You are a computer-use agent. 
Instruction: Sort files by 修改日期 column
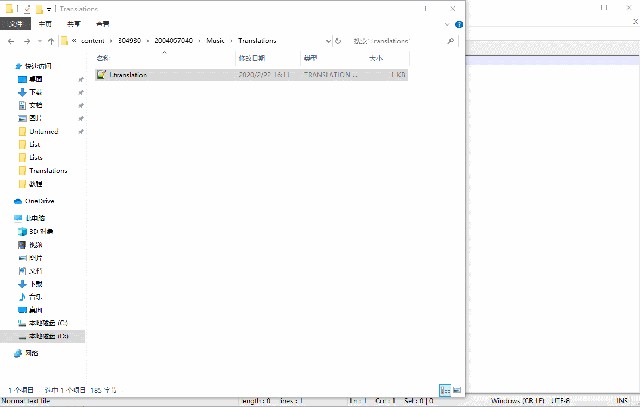[x=250, y=58]
